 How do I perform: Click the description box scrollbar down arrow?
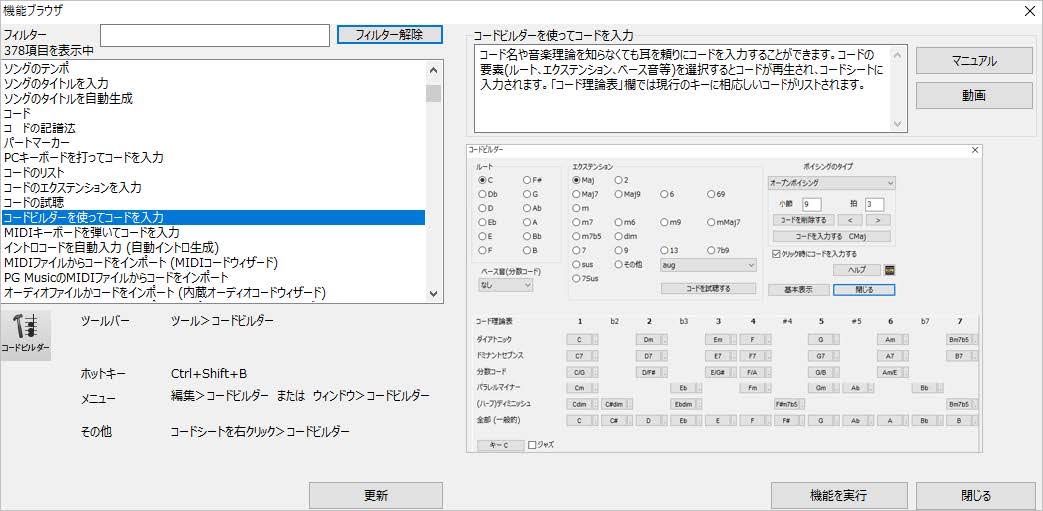[897, 124]
